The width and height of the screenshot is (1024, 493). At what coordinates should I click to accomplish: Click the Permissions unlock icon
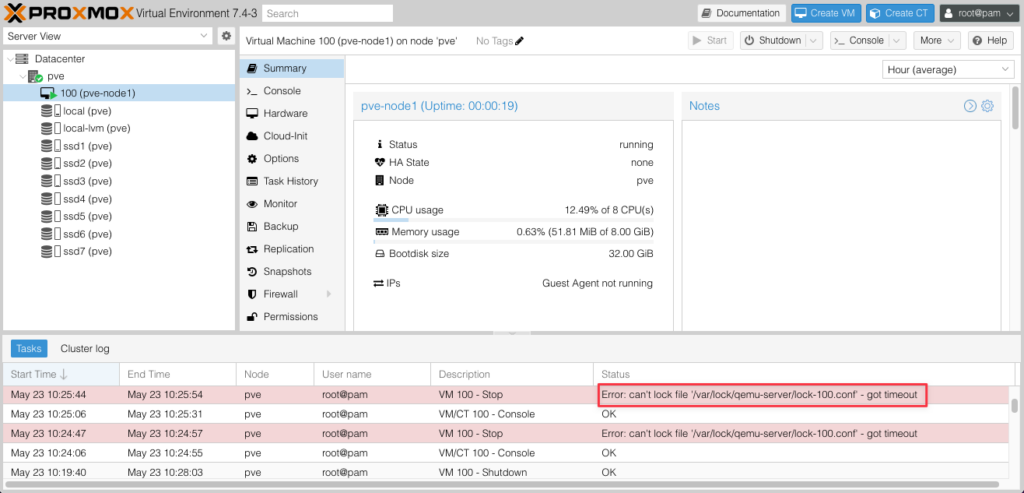point(251,317)
